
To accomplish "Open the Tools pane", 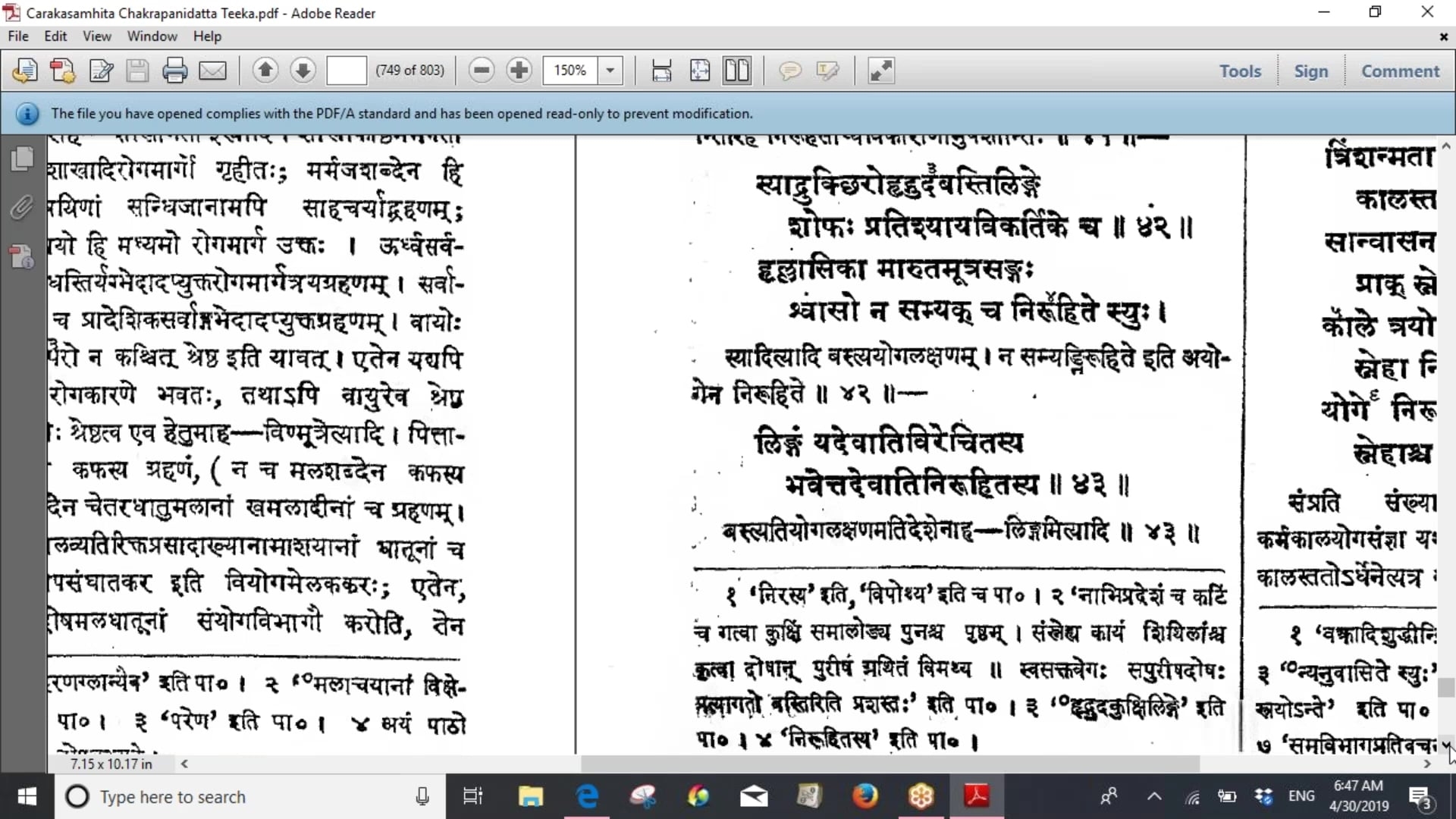I will click(1240, 71).
